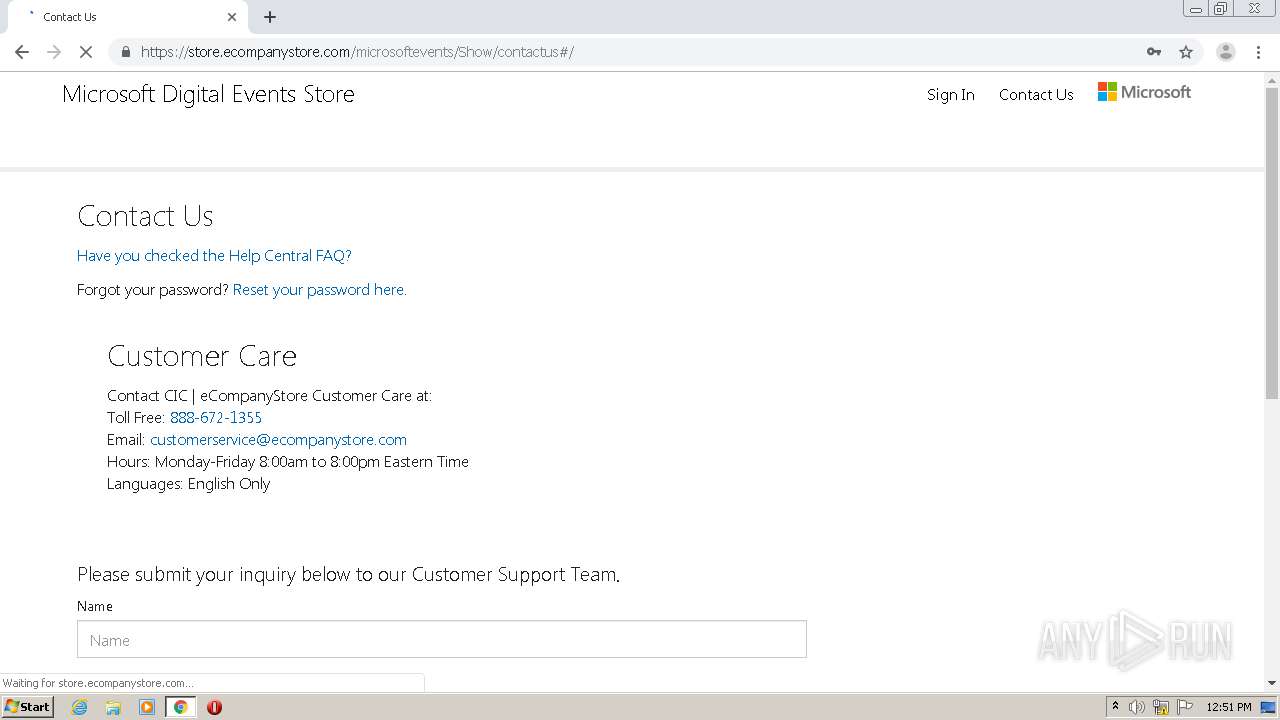The width and height of the screenshot is (1280, 720).
Task: Open the Windows Start menu
Action: tap(28, 706)
